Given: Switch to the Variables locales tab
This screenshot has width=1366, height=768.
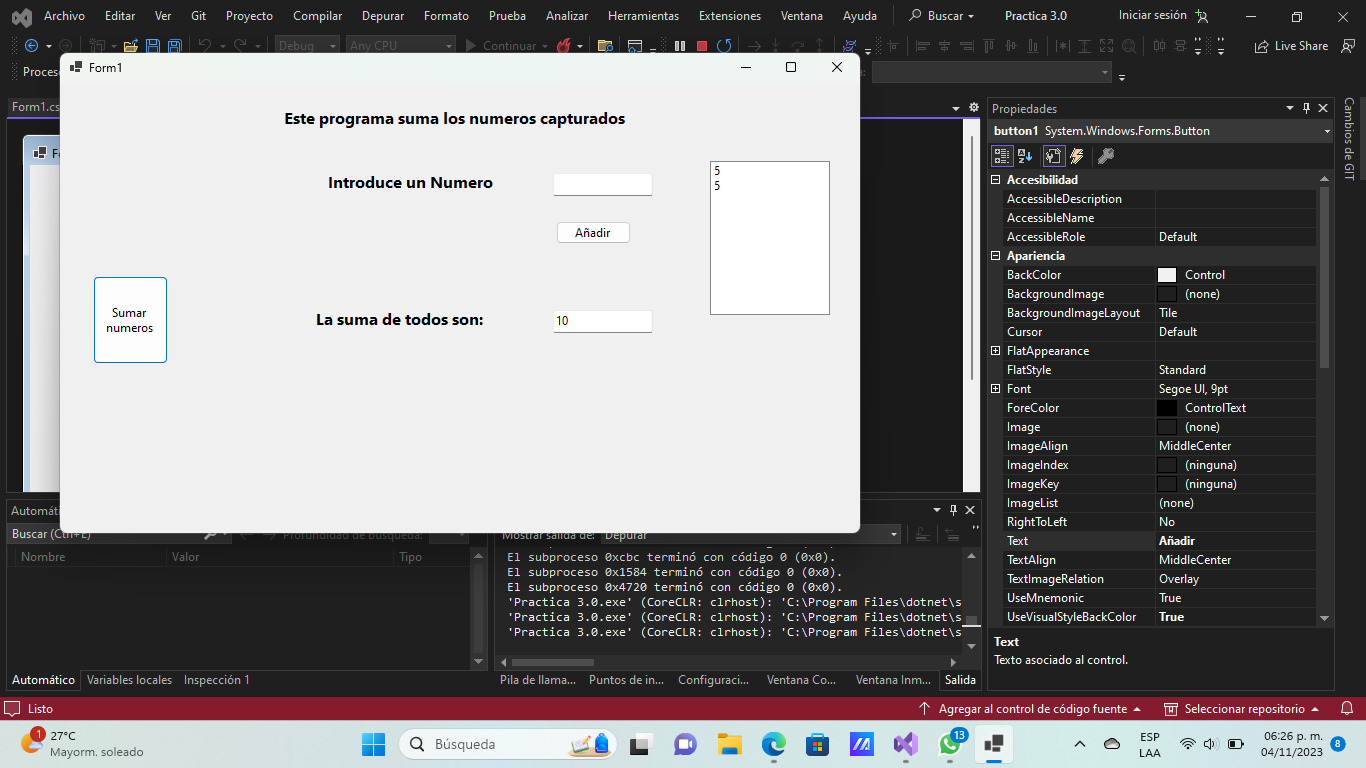Looking at the screenshot, I should tap(129, 680).
